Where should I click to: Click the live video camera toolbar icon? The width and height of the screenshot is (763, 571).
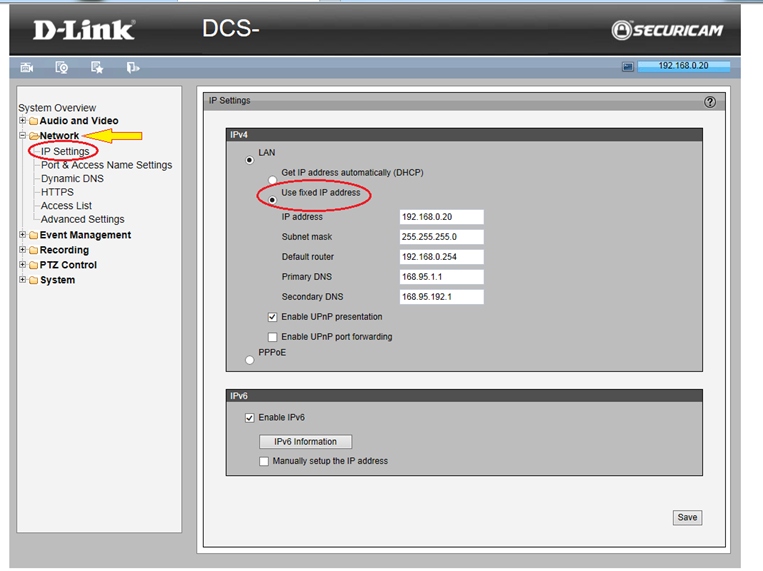click(27, 67)
